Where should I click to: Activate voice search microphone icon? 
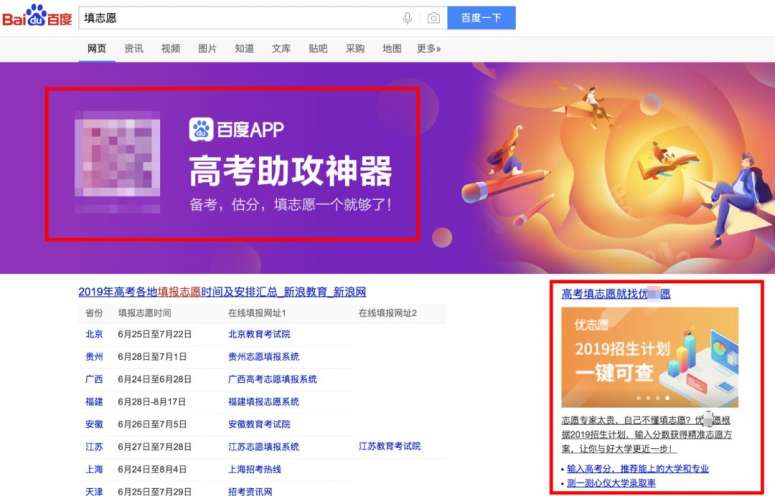[407, 18]
